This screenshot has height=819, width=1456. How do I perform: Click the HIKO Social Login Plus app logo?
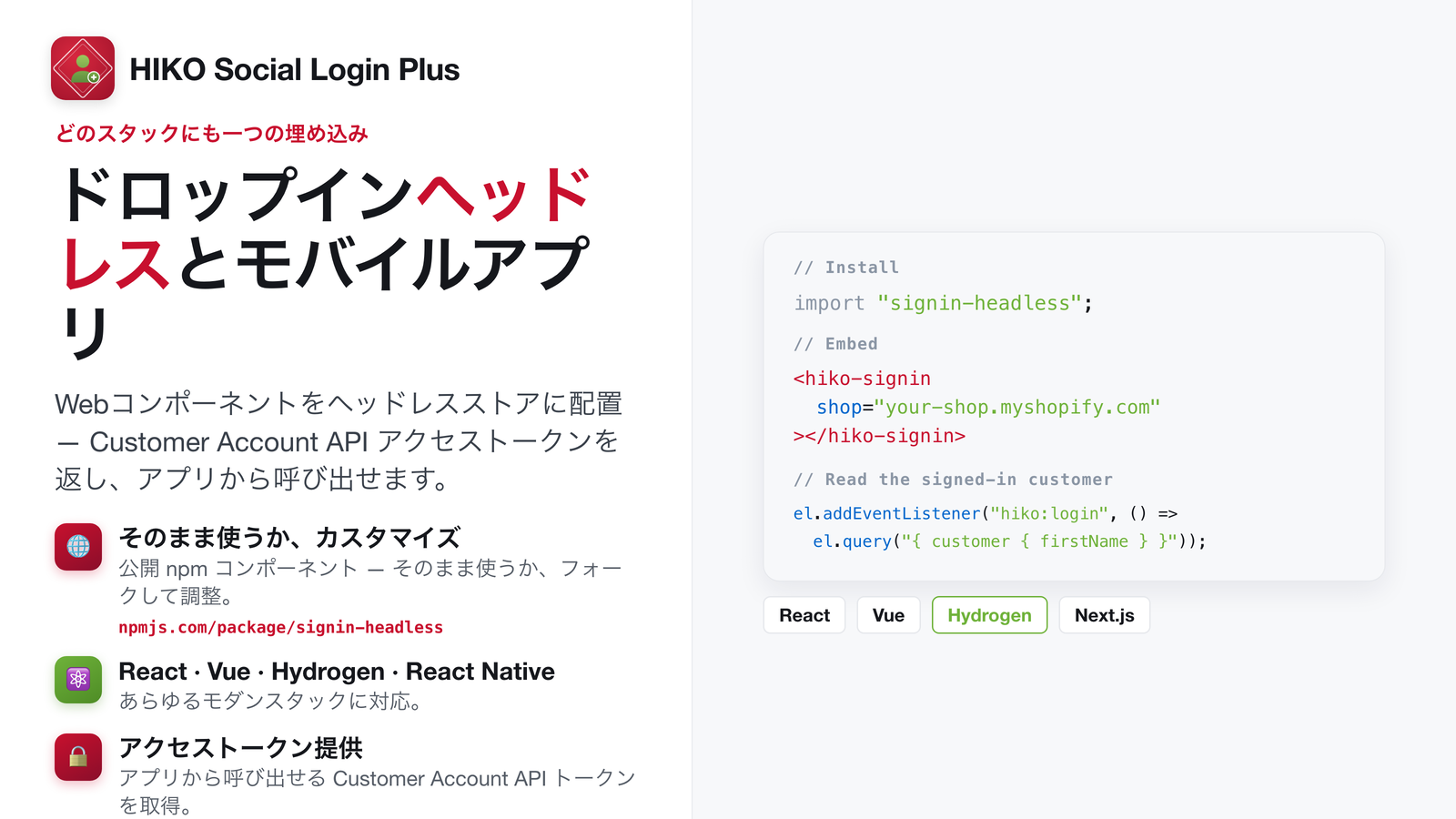click(x=83, y=68)
